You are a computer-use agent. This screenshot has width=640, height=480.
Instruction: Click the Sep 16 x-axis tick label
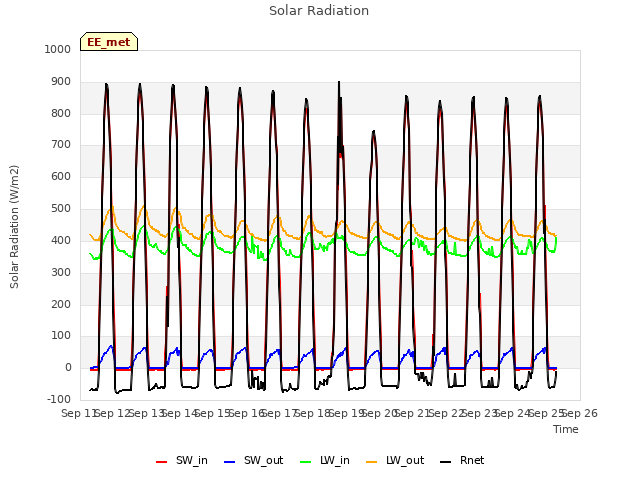point(247,413)
